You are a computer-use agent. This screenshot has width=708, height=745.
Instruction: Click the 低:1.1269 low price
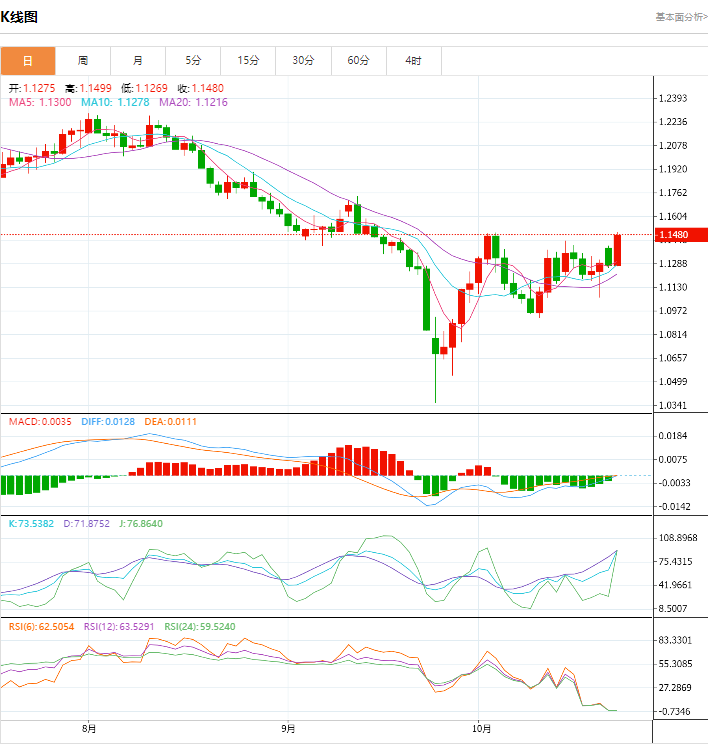144,88
